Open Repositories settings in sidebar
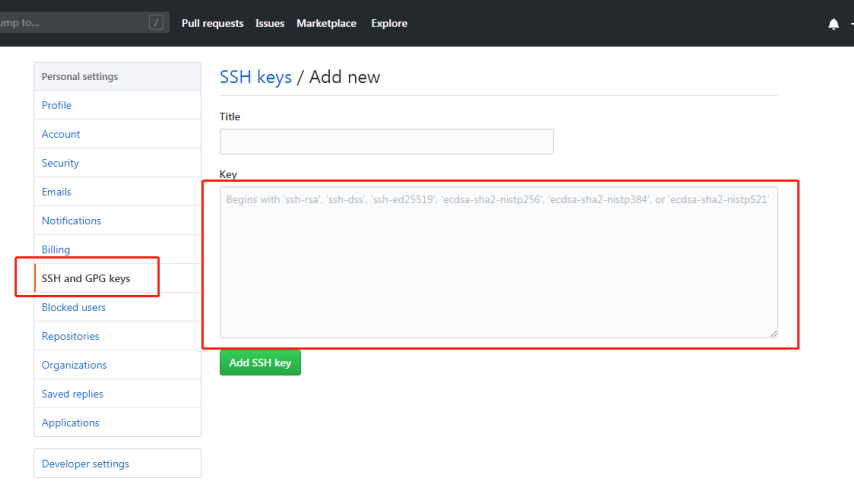 [x=117, y=336]
